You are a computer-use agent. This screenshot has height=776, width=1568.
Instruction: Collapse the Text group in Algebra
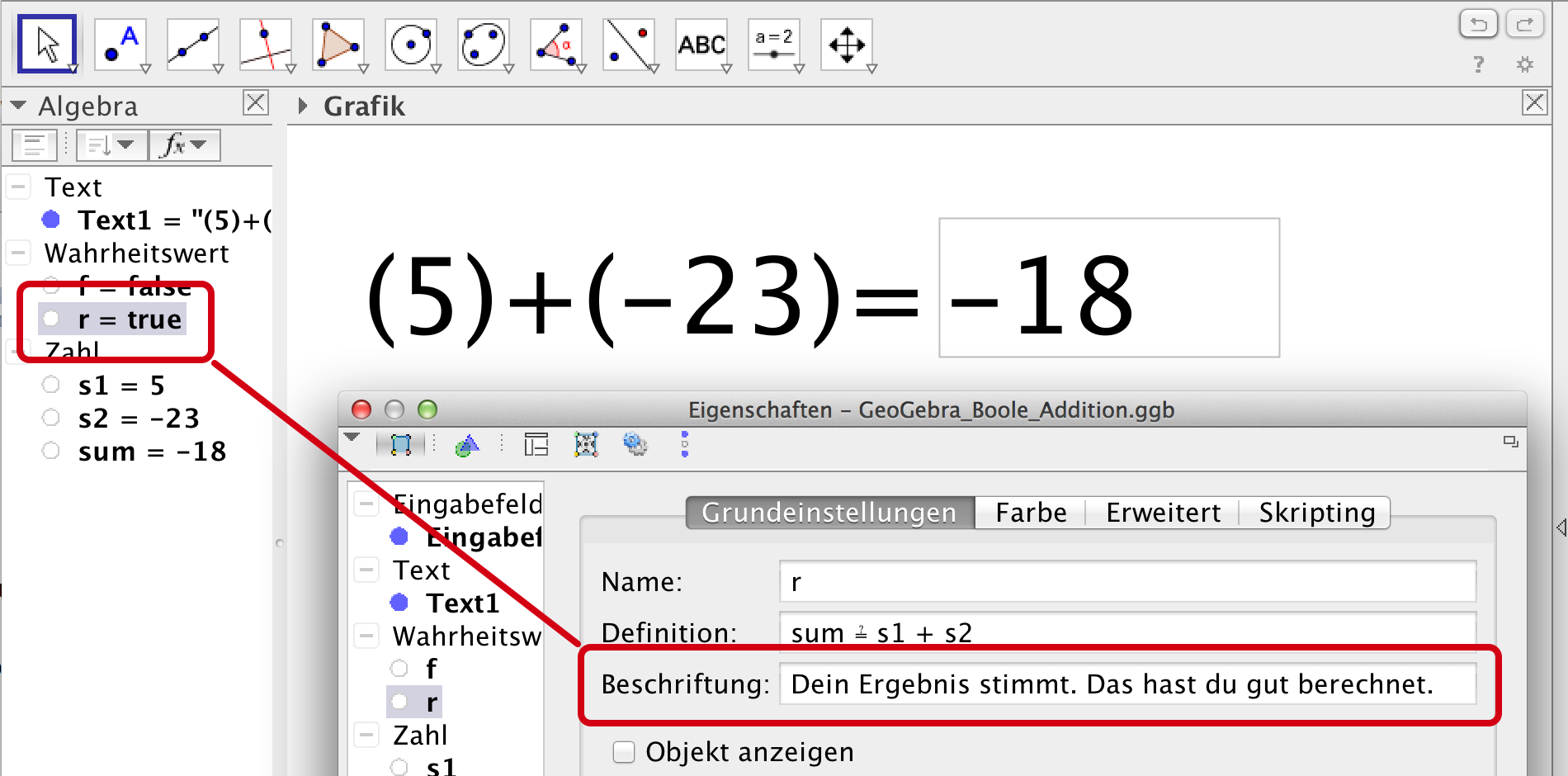click(19, 187)
